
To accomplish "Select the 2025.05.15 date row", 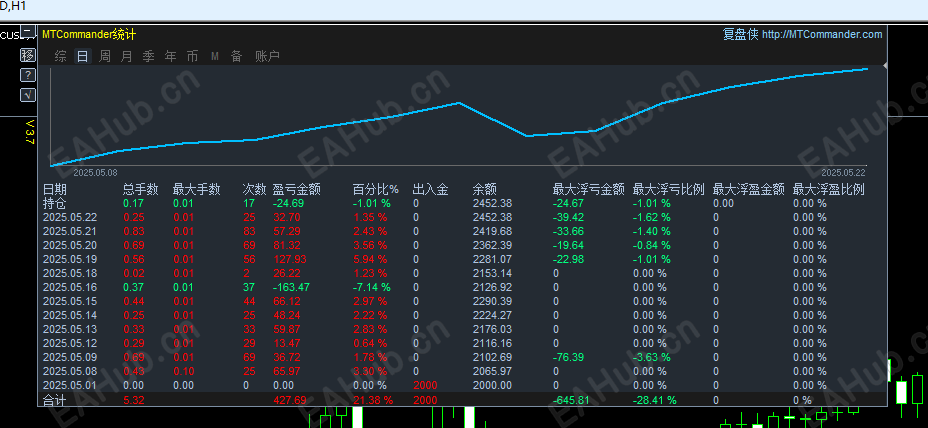I will pyautogui.click(x=70, y=301).
